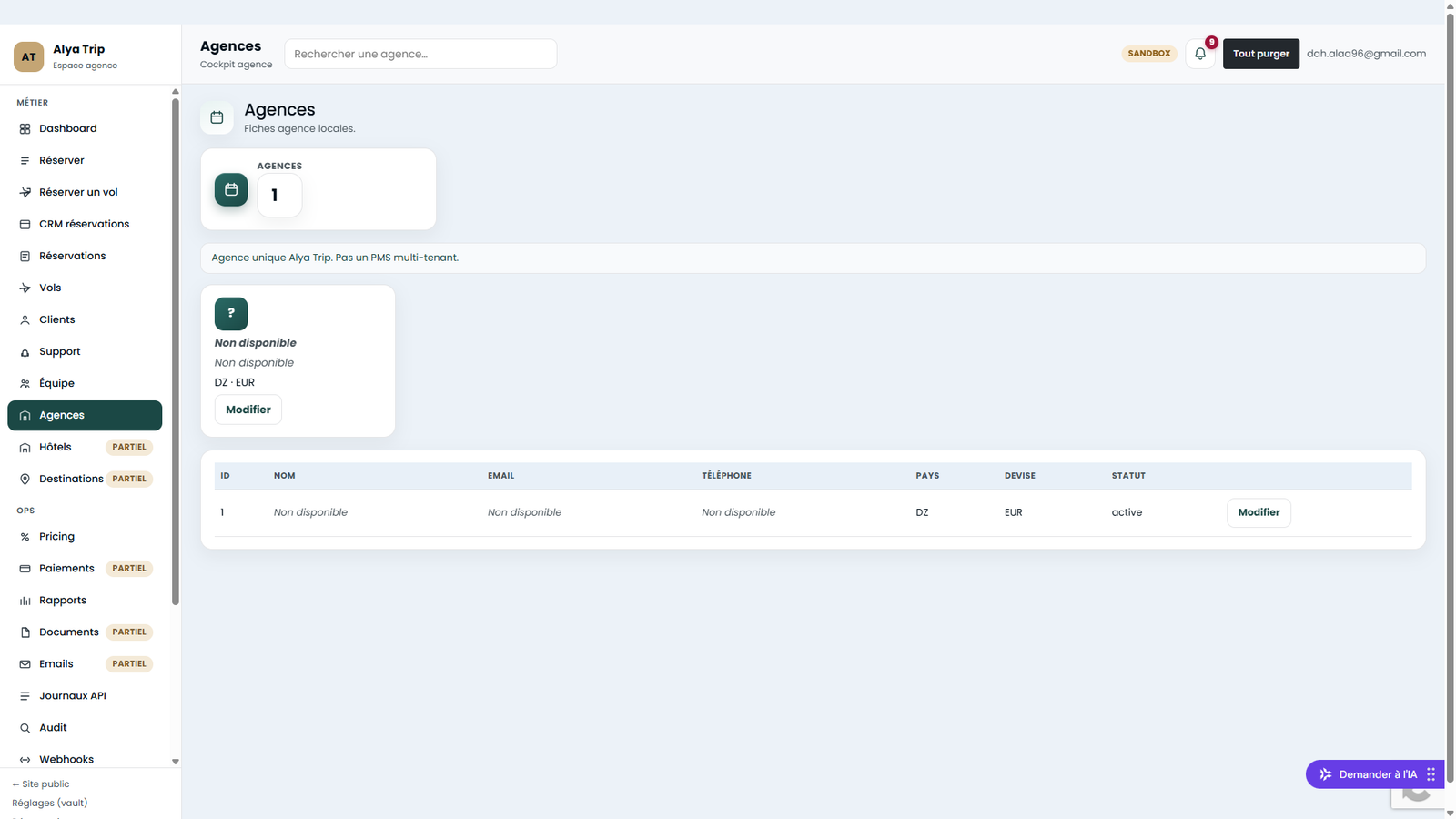
Task: Click the SANDBOX badge
Action: (x=1149, y=54)
